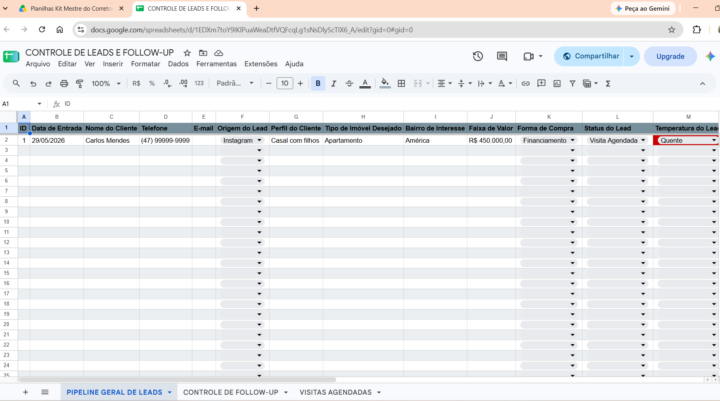Collapse the toolbar with chevron
Screen dimensions: 720x401
coord(703,84)
